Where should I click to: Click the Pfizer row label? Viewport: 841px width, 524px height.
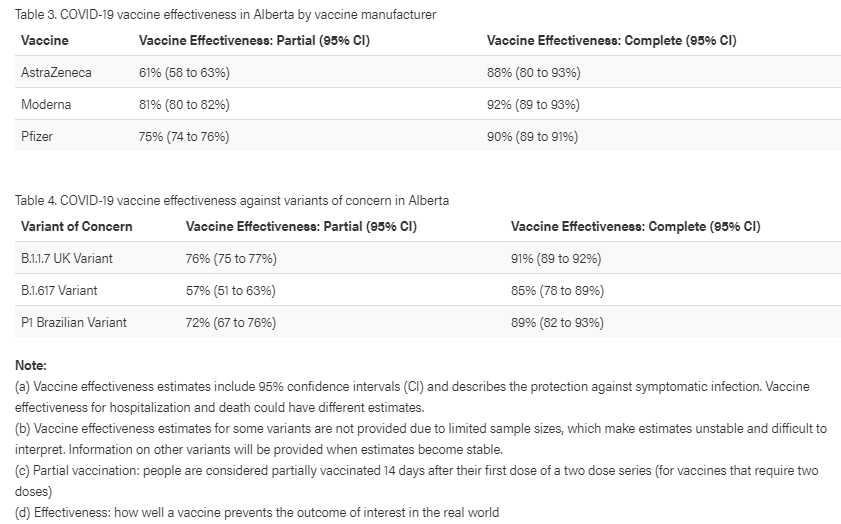click(37, 137)
